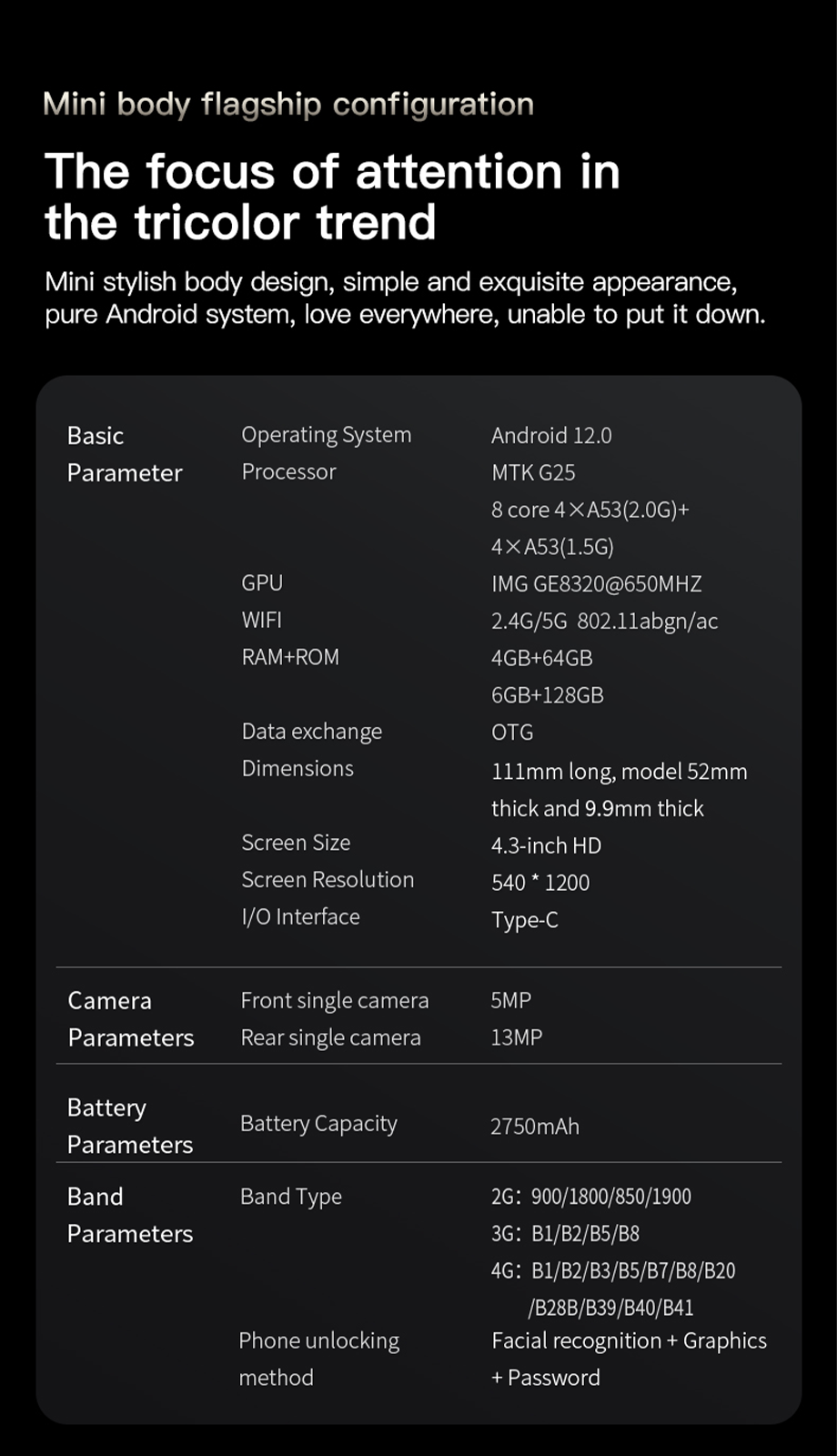The width and height of the screenshot is (837, 1456).
Task: Click the 'Phone unlocking method' label
Action: click(318, 1359)
